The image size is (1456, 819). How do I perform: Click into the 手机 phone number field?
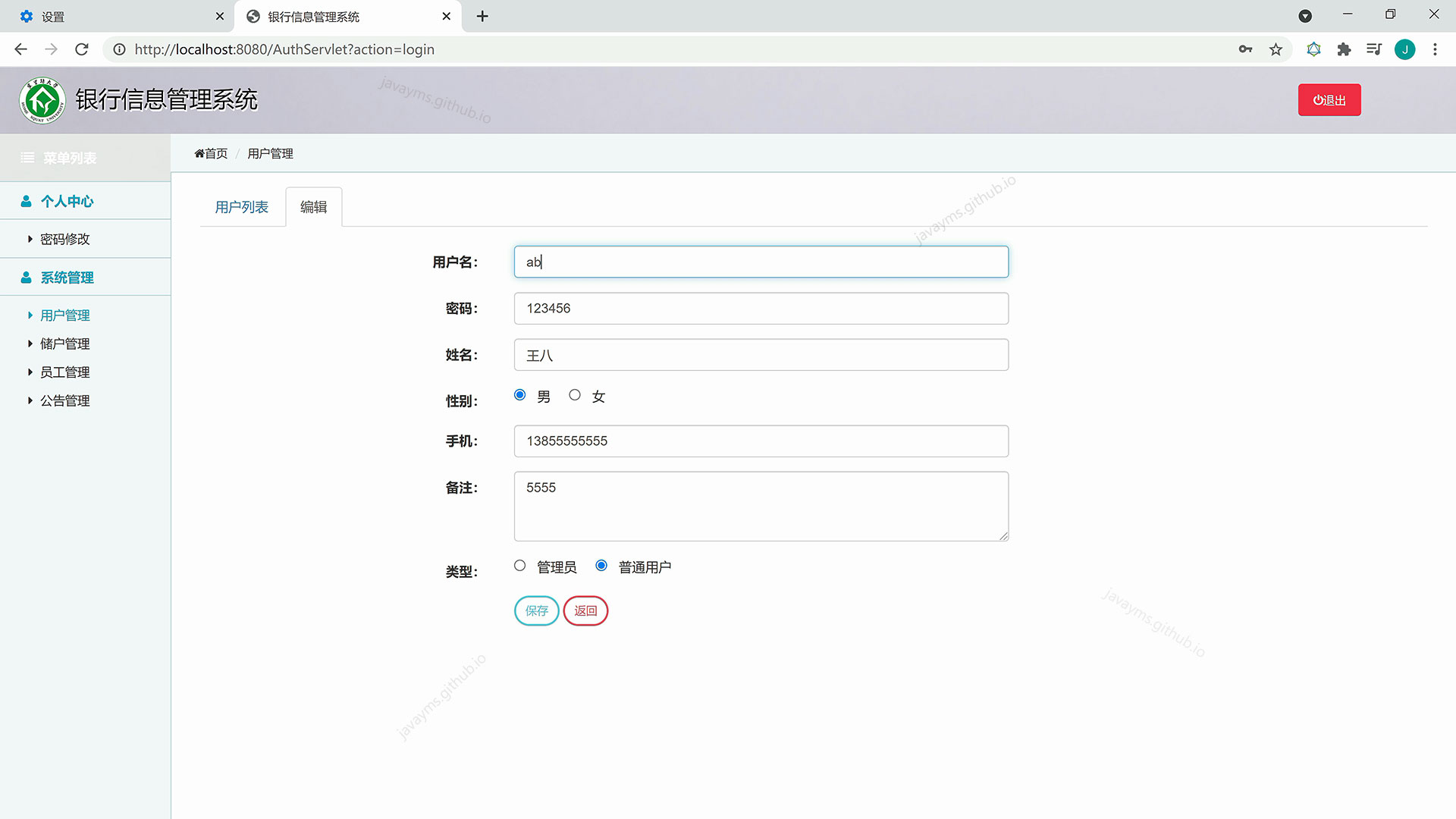pyautogui.click(x=761, y=441)
